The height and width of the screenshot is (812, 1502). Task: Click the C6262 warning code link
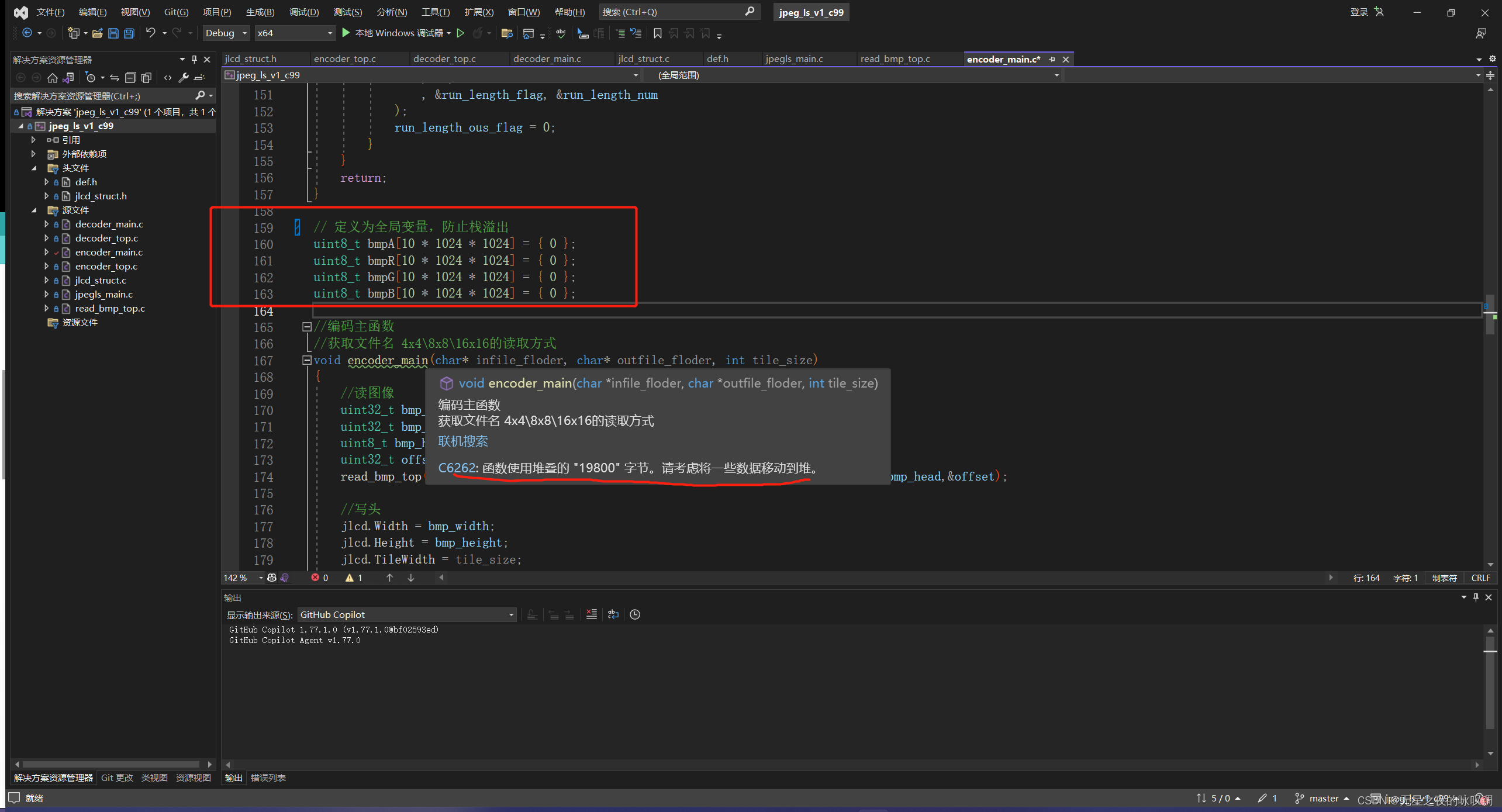click(457, 468)
